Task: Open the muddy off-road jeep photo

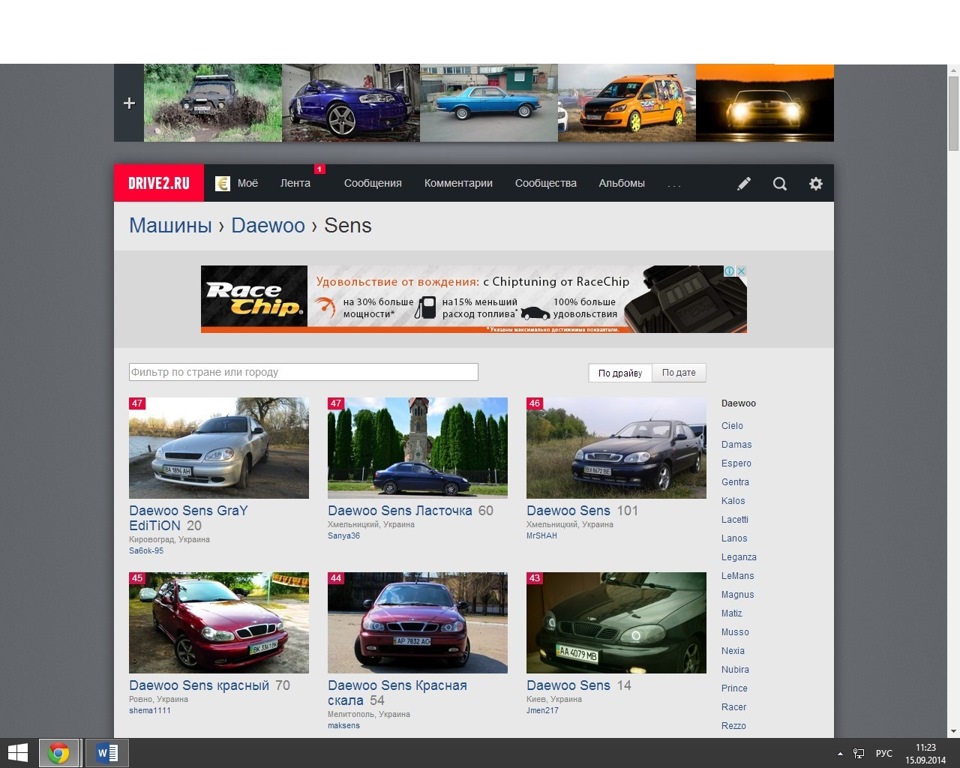Action: pos(213,103)
